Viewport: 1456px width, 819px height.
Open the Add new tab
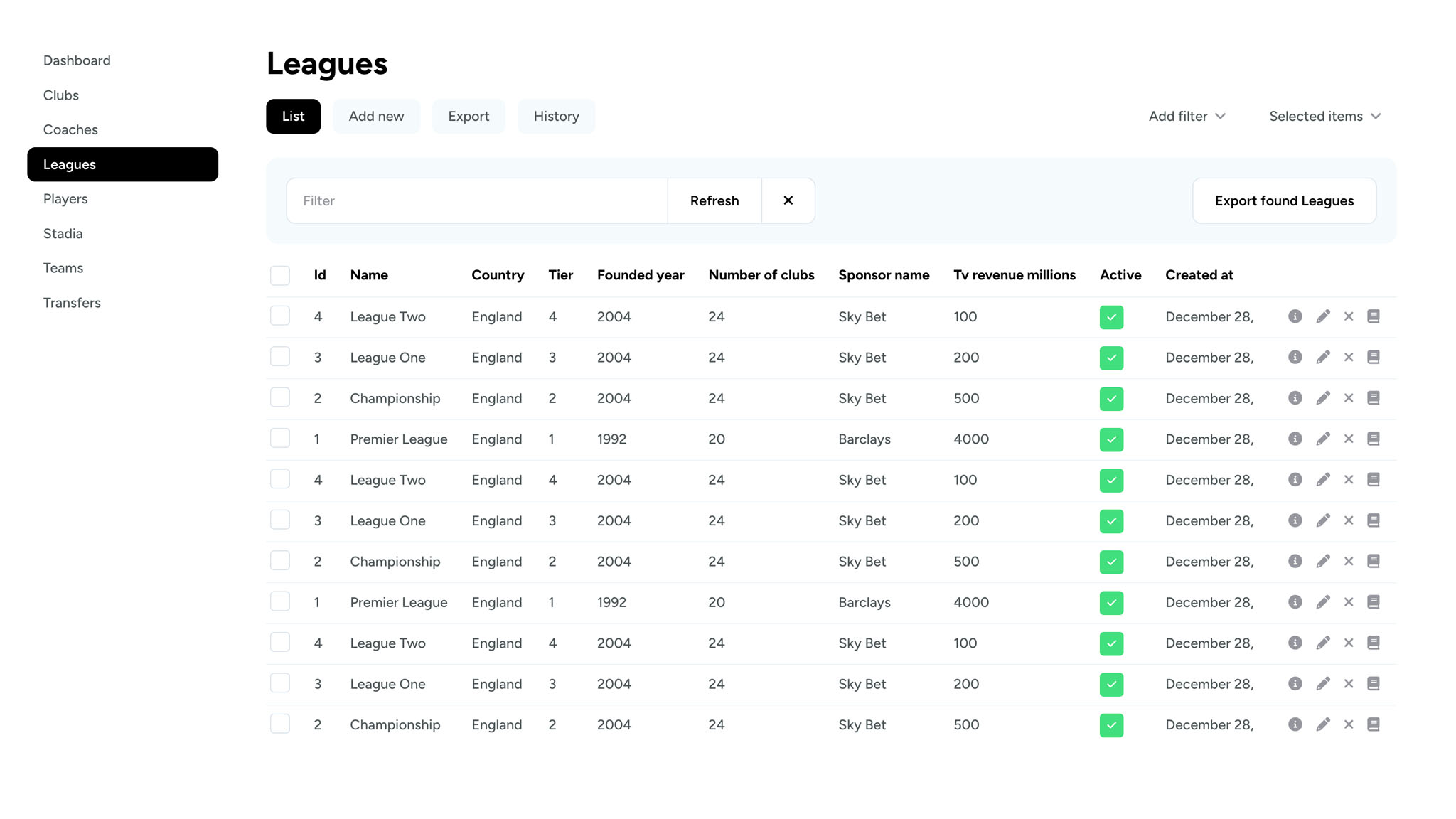coord(376,116)
